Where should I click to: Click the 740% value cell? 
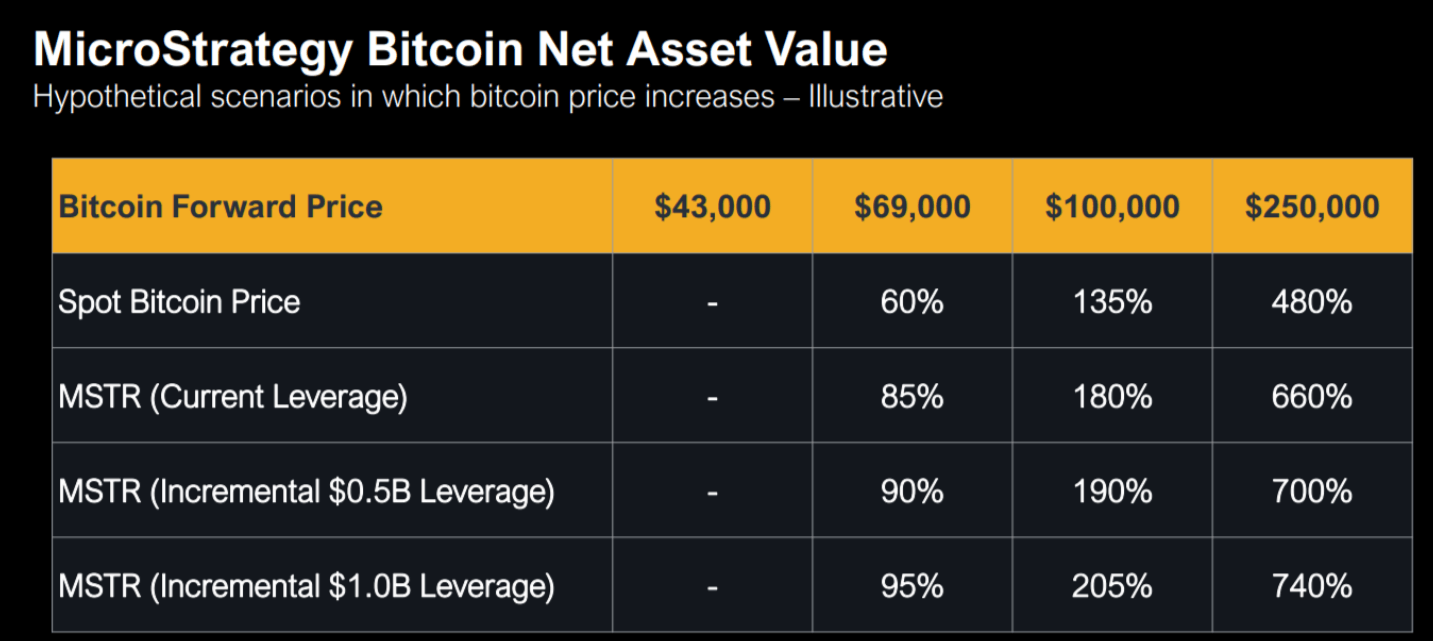click(1312, 586)
